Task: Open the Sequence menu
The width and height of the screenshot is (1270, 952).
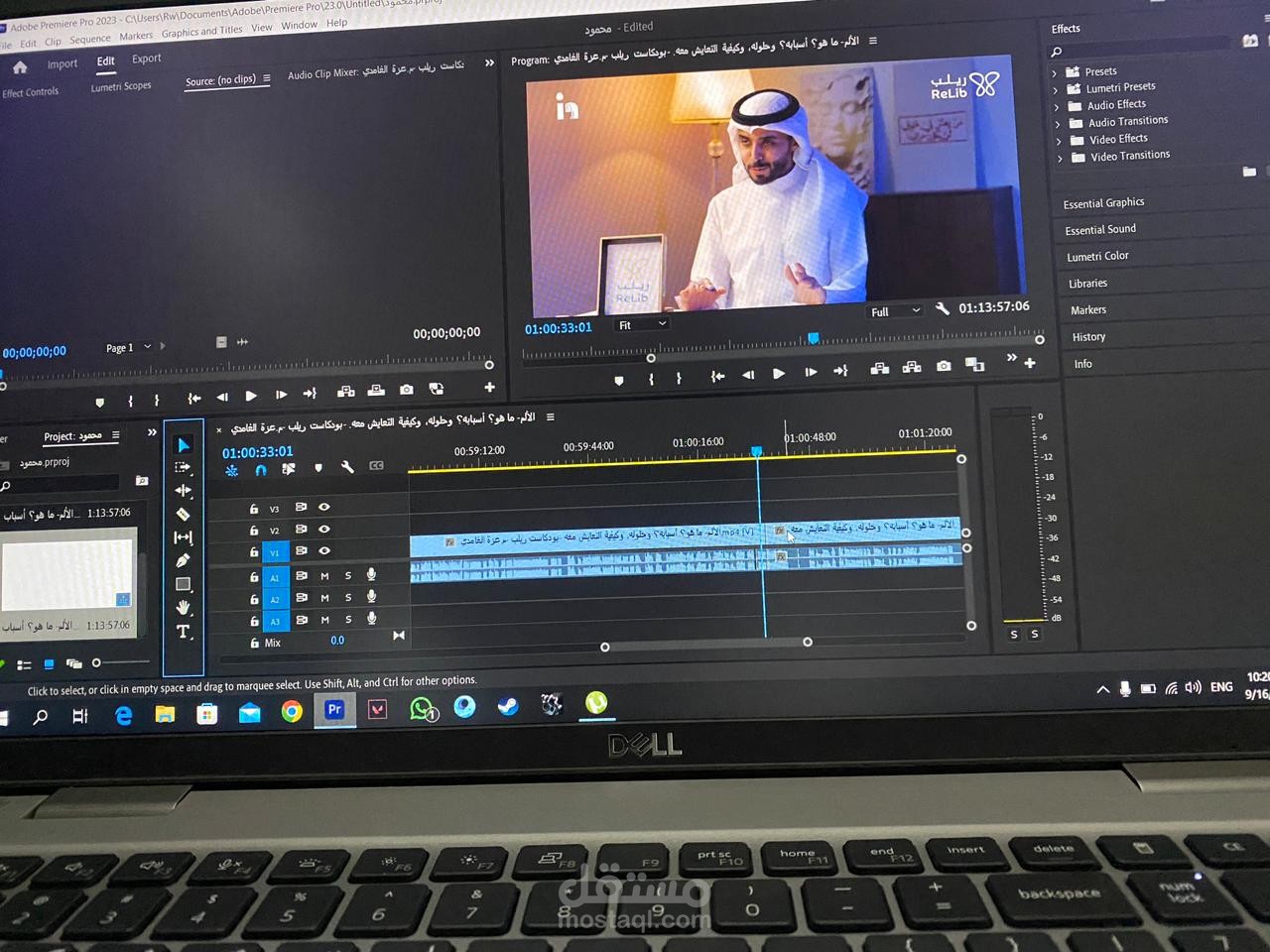Action: pyautogui.click(x=90, y=39)
